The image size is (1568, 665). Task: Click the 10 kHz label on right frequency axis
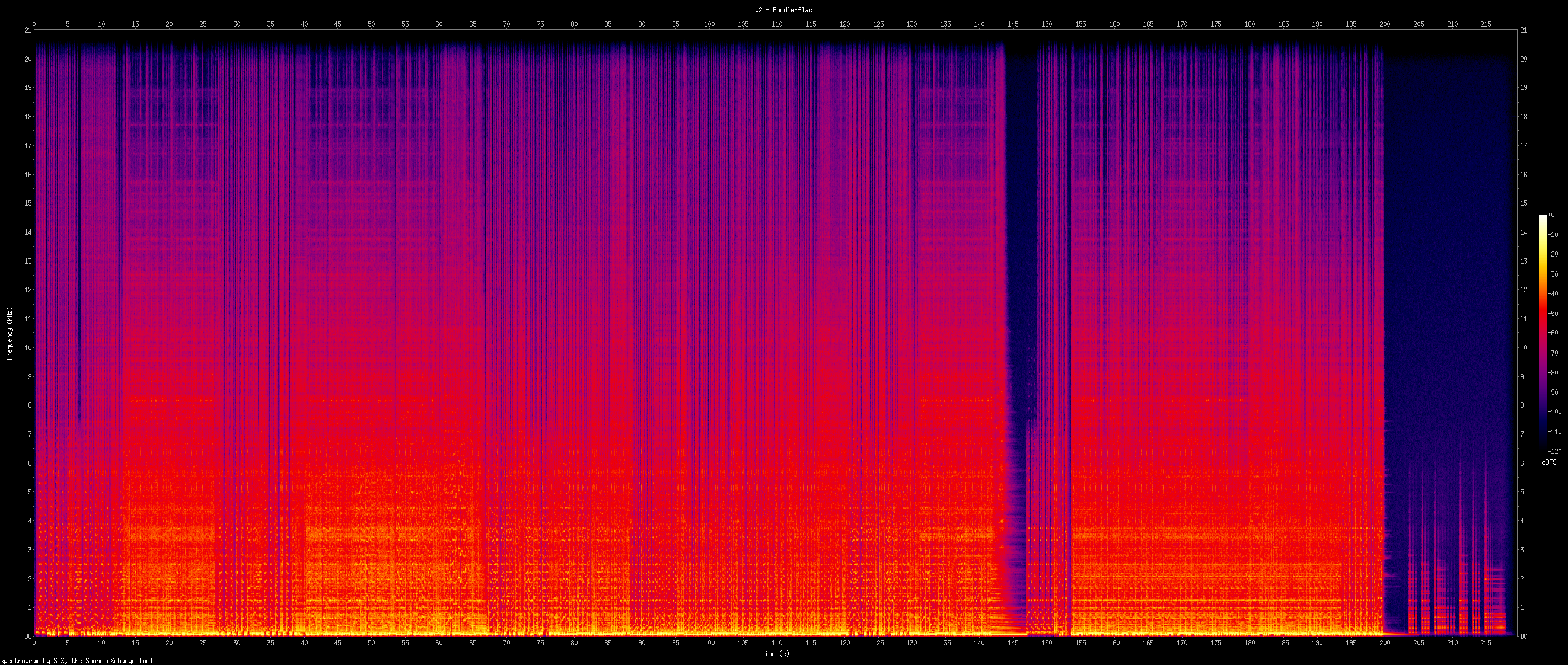[x=1524, y=348]
